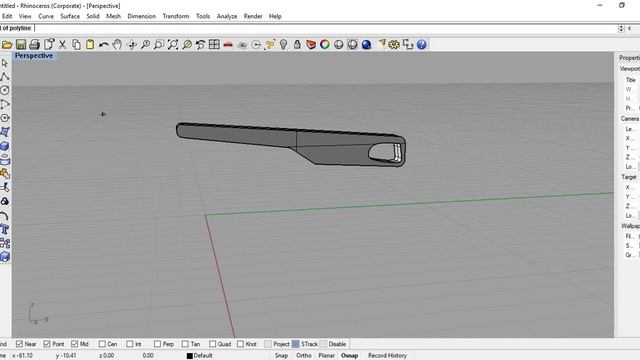This screenshot has width=640, height=360.
Task: Toggle the Near osnap checkbox
Action: point(19,344)
